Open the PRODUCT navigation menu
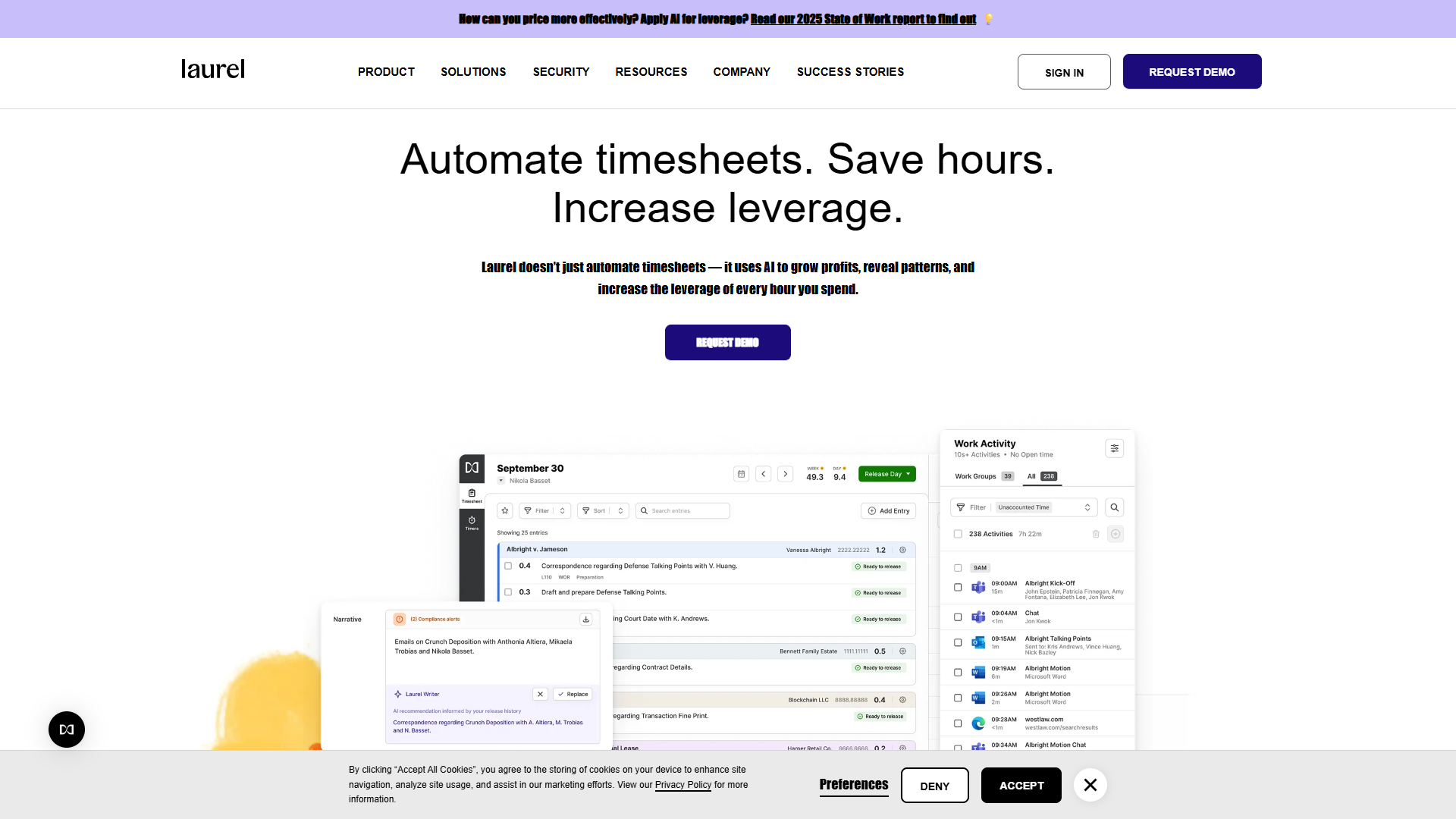The width and height of the screenshot is (1456, 819). pos(386,71)
